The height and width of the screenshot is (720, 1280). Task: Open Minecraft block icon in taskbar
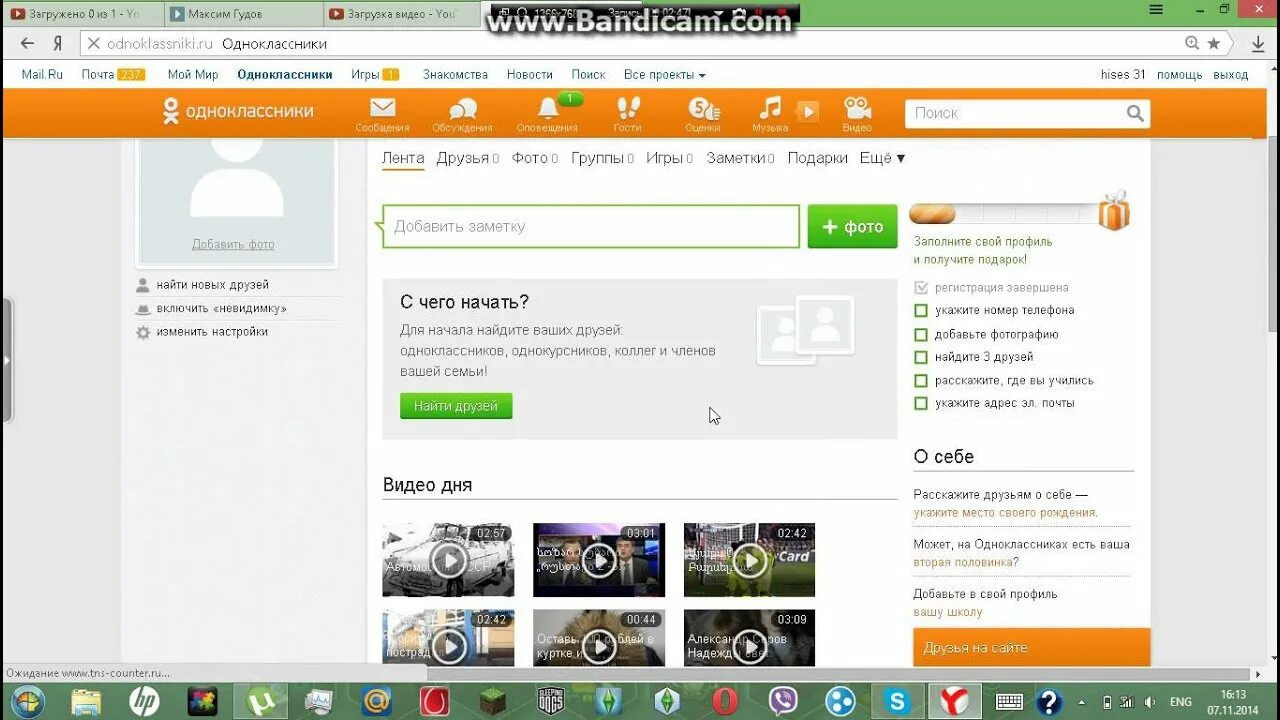pyautogui.click(x=493, y=701)
